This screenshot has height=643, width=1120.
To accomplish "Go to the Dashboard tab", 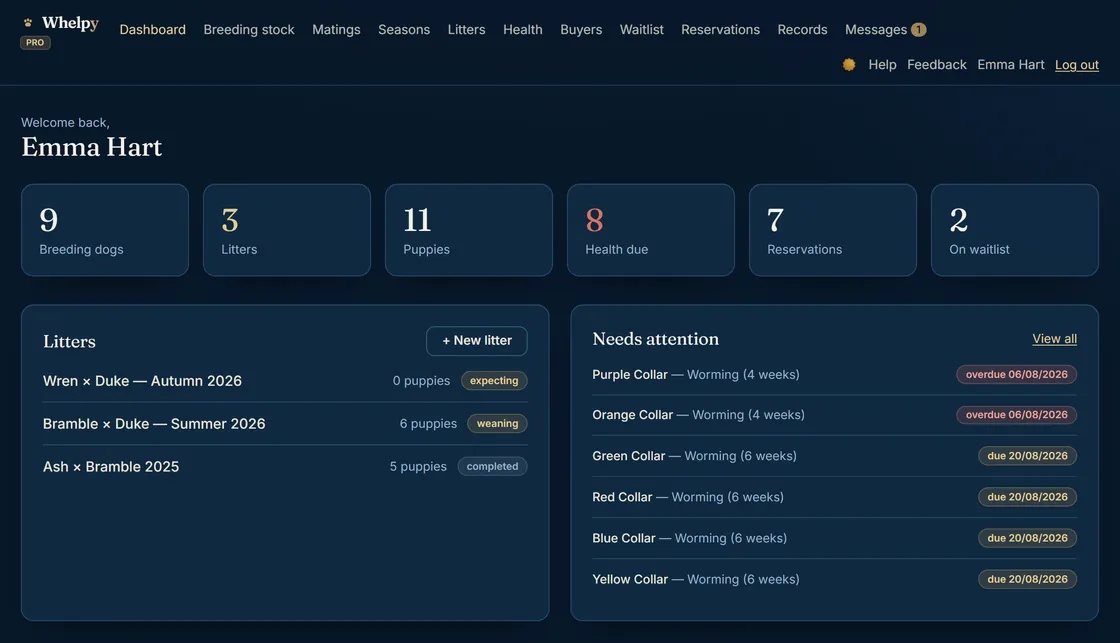I will click(152, 29).
